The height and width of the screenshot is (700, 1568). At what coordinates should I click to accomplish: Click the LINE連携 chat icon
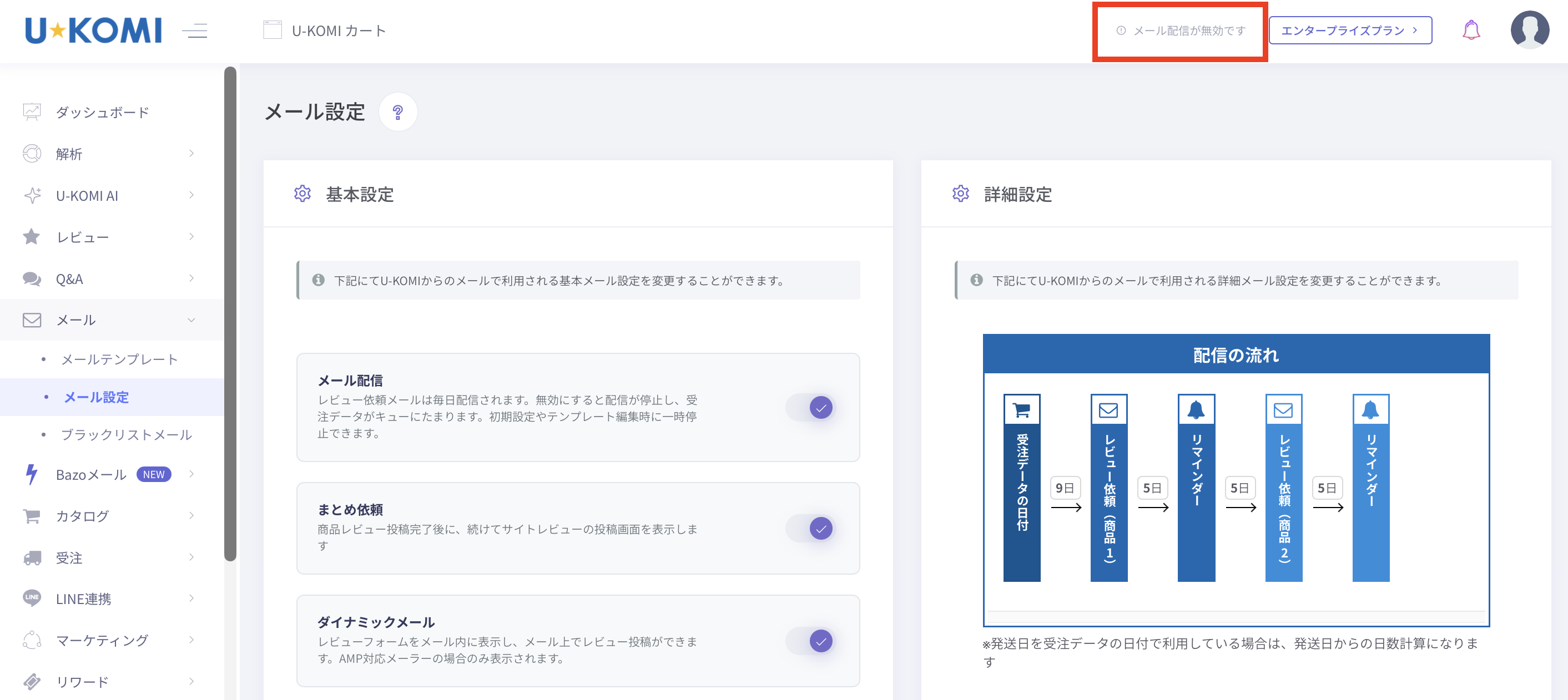coord(32,598)
